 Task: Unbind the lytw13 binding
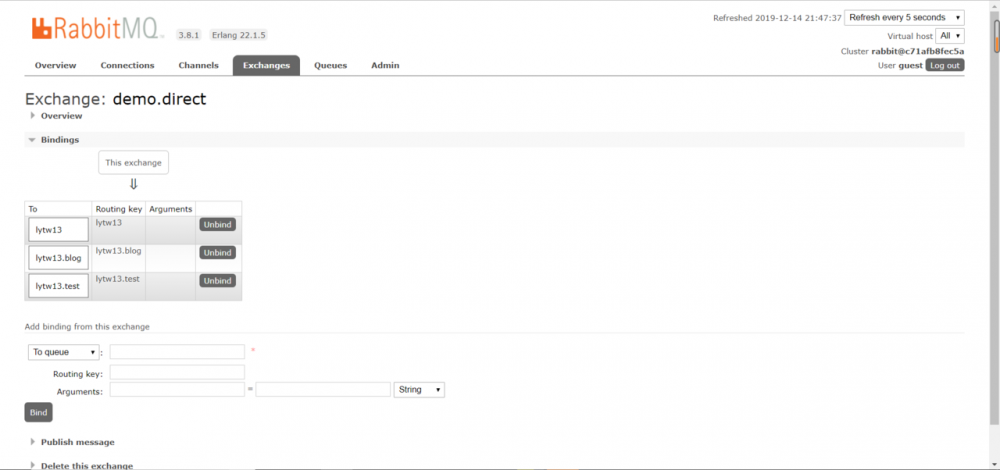[x=217, y=224]
